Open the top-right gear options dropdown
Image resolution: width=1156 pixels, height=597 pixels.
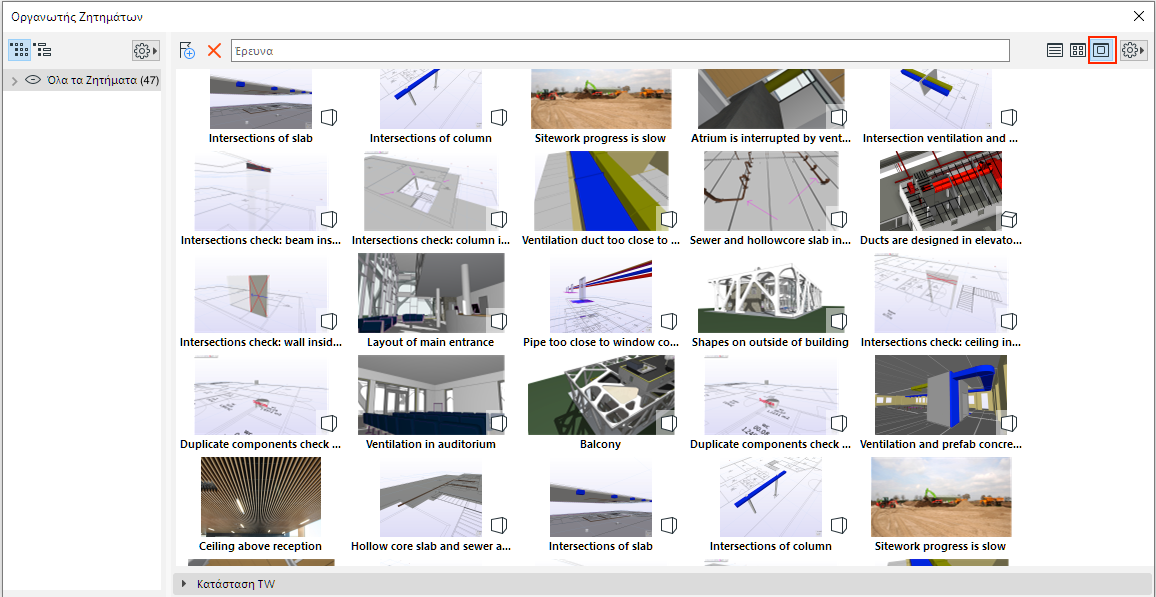[x=1134, y=50]
